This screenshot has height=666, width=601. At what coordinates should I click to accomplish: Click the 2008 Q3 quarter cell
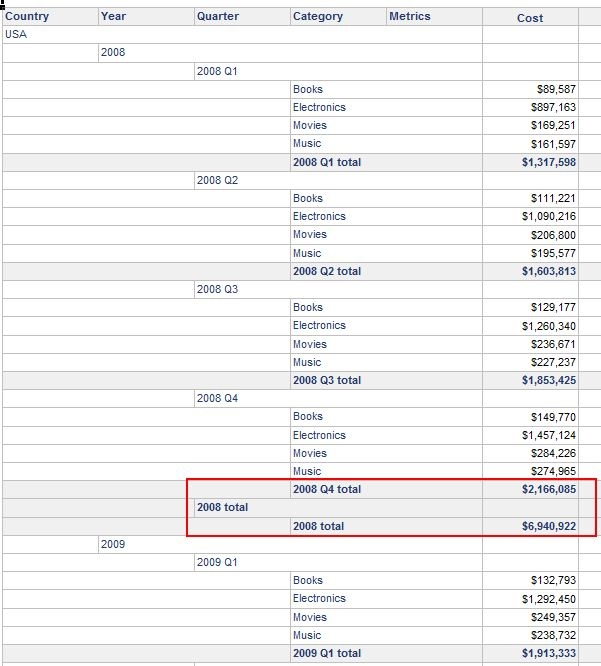(217, 289)
